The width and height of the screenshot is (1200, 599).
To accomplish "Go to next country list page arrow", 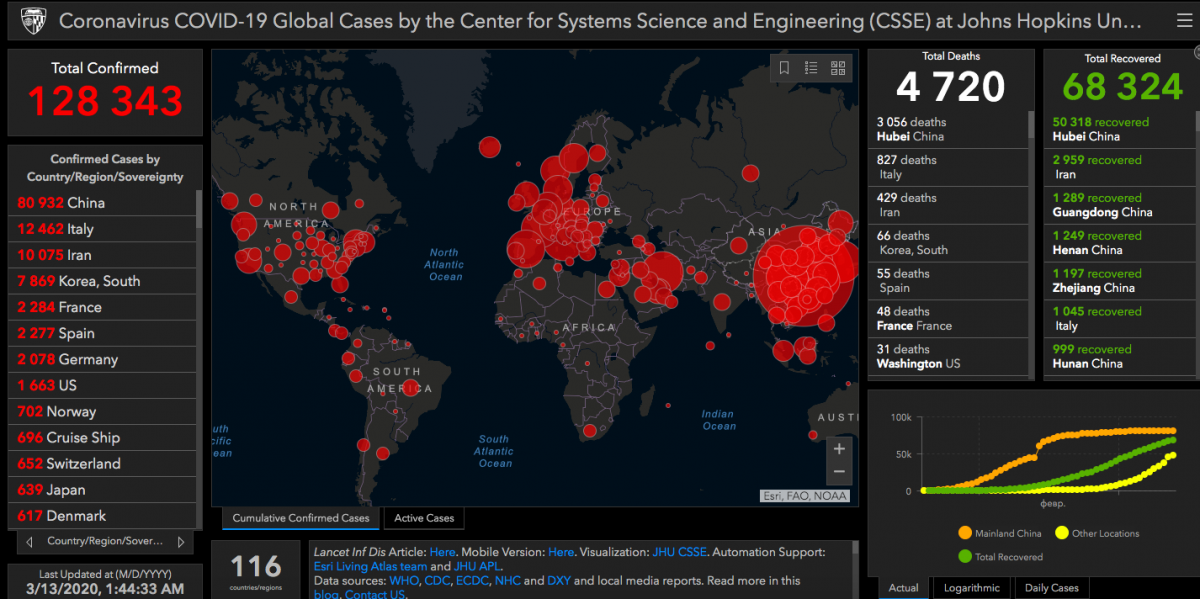I will point(180,542).
